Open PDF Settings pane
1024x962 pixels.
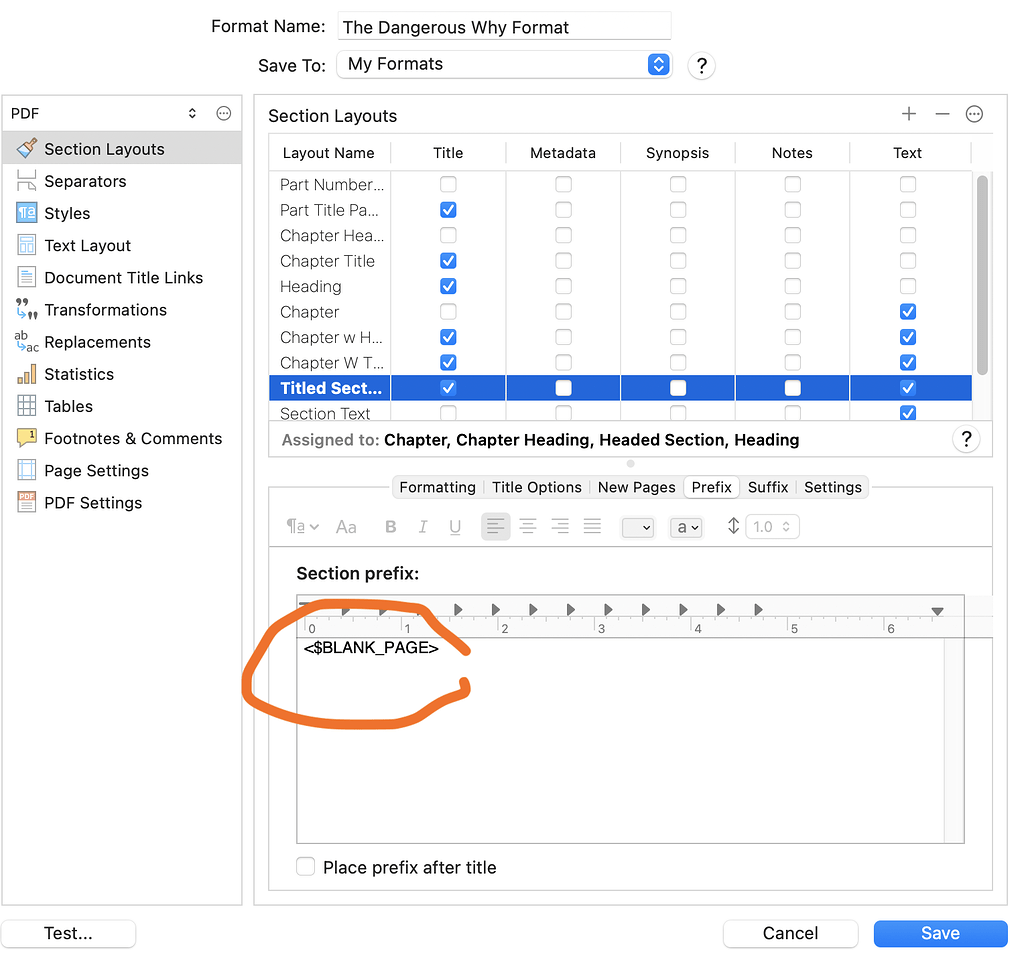(93, 503)
